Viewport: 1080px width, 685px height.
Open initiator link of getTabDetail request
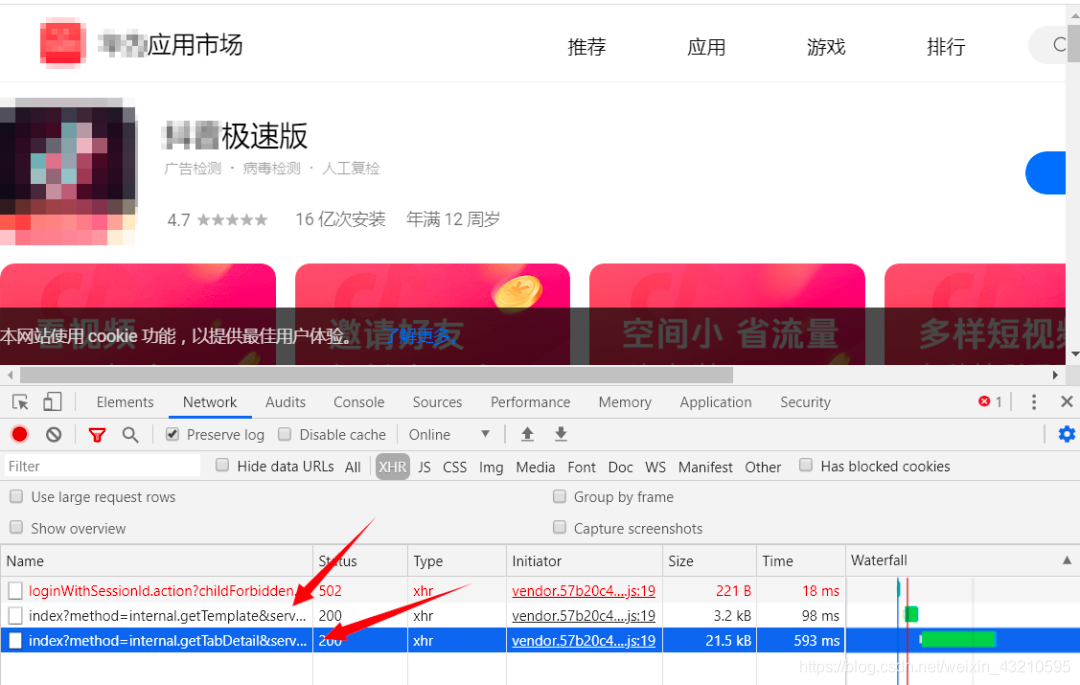point(583,640)
